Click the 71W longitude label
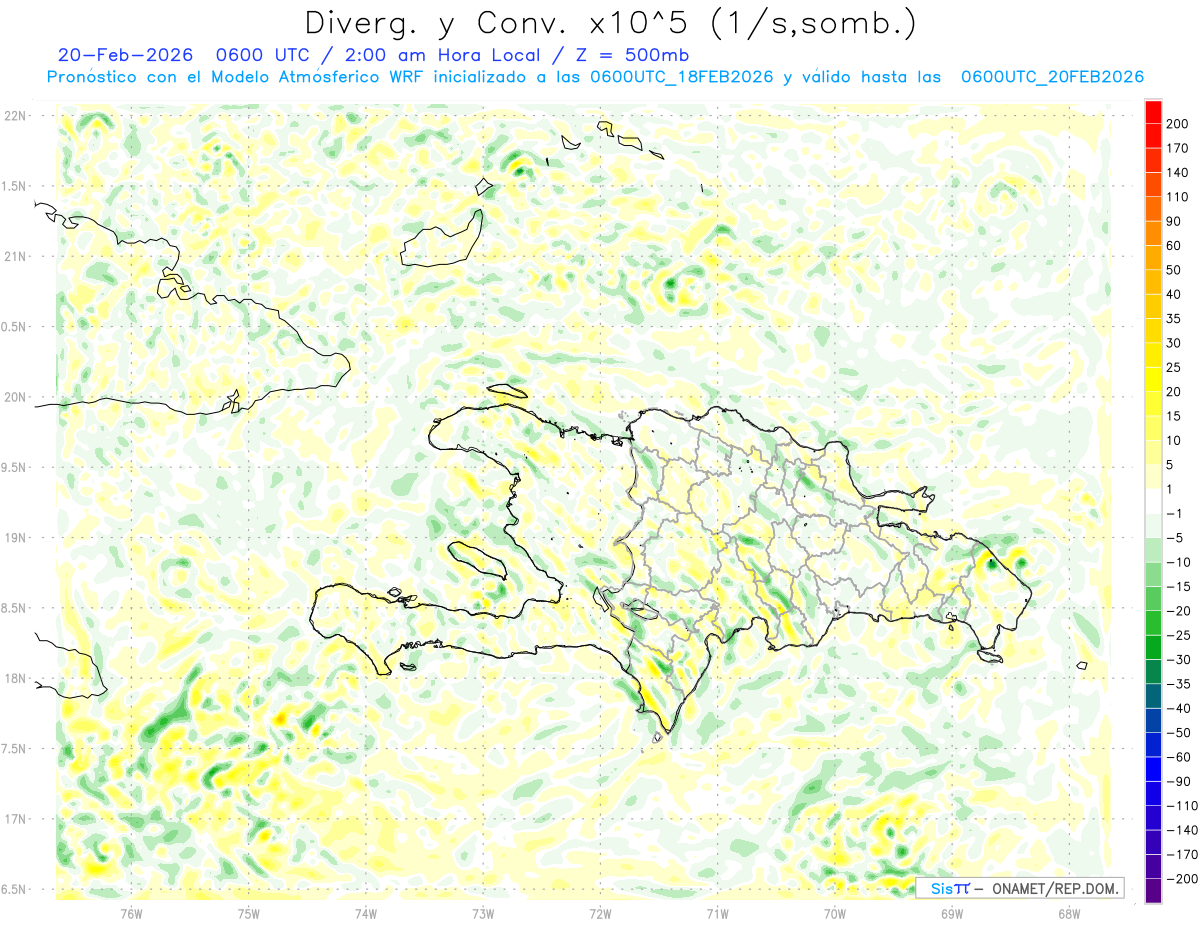Viewport: 1200px width, 927px height. [717, 912]
